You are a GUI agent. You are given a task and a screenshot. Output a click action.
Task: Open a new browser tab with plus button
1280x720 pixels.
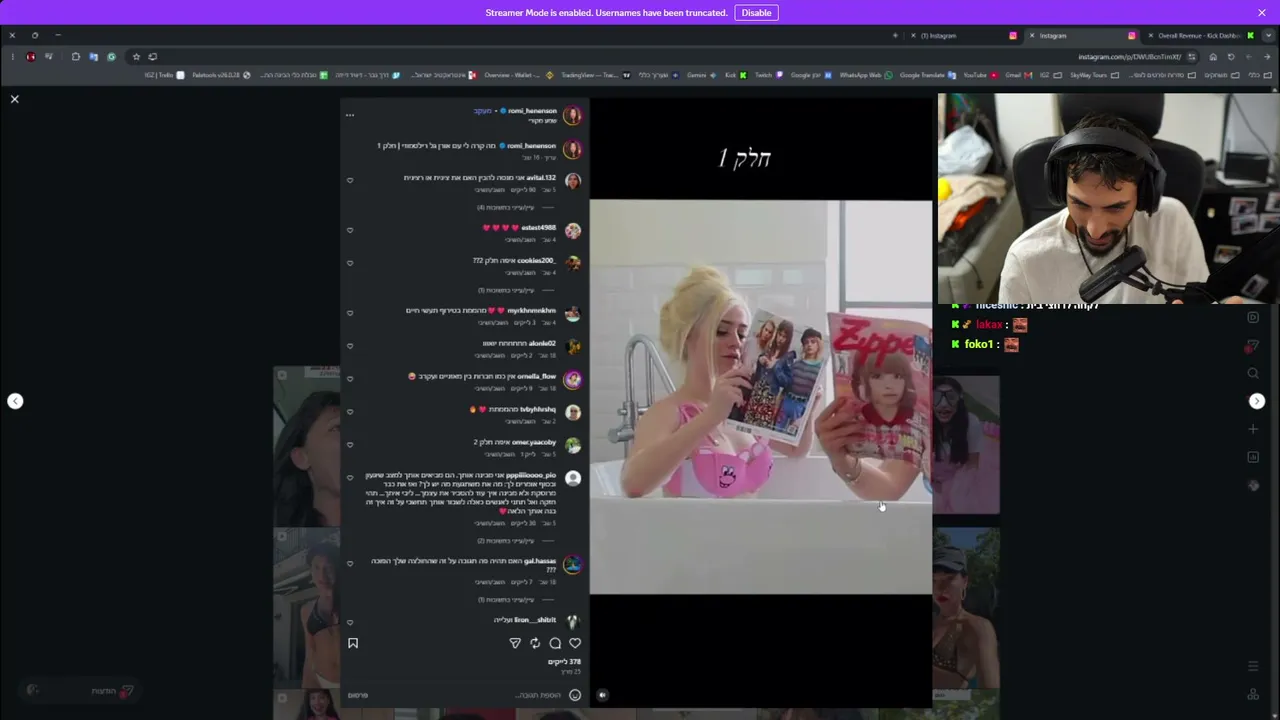895,36
